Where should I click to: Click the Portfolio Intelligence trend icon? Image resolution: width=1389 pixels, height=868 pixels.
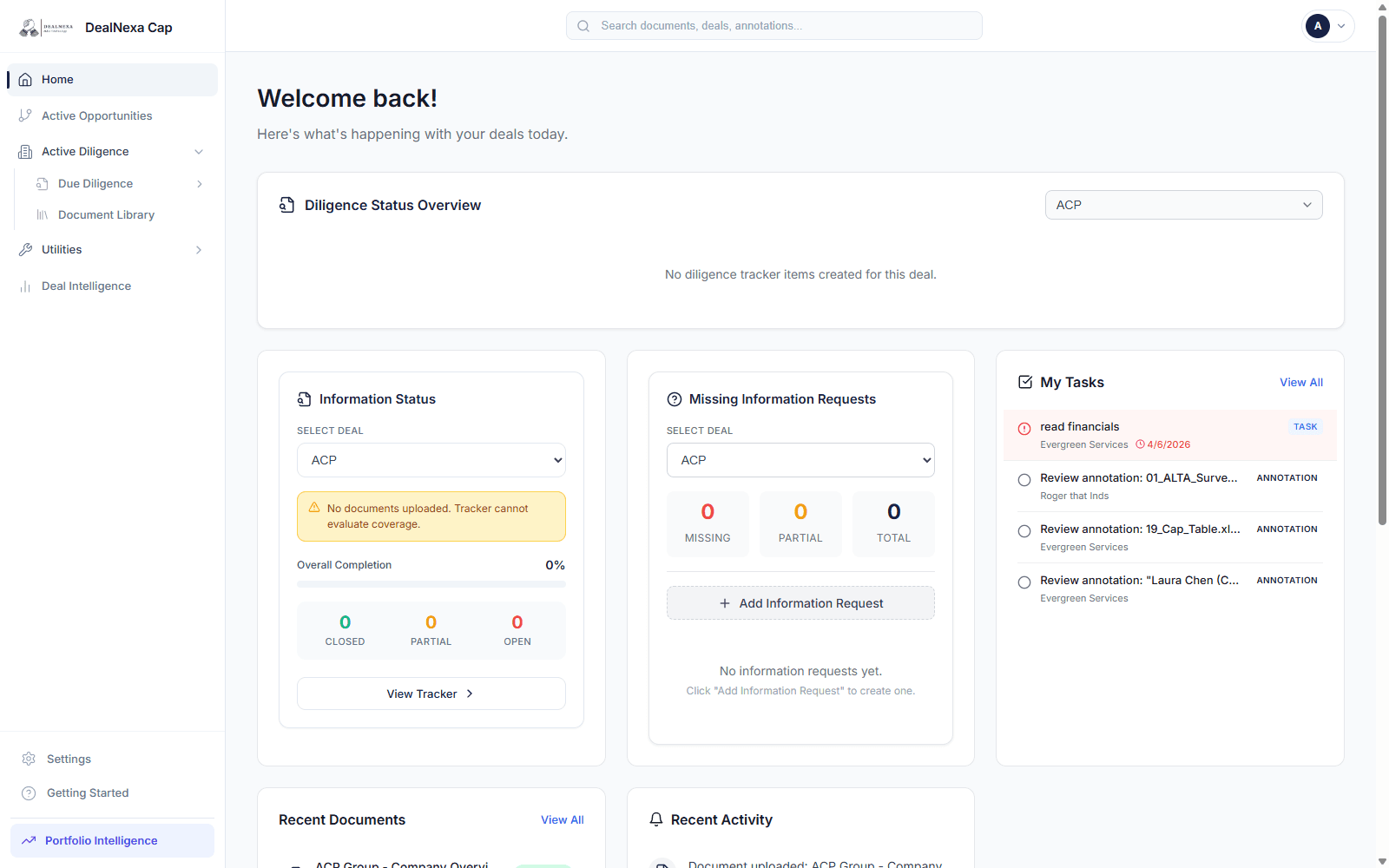coord(29,840)
